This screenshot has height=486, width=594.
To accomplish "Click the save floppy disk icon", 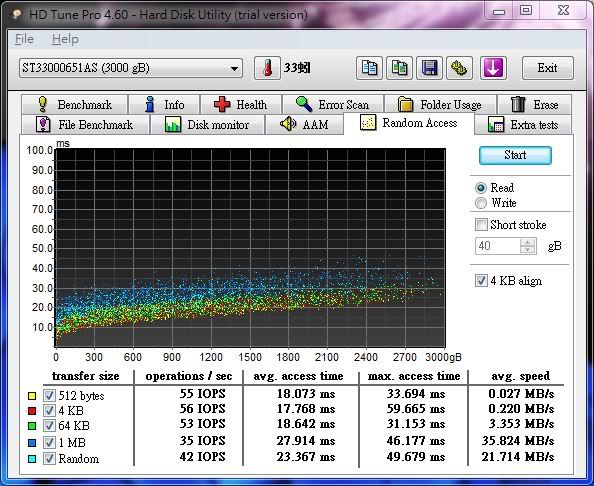I will [429, 68].
